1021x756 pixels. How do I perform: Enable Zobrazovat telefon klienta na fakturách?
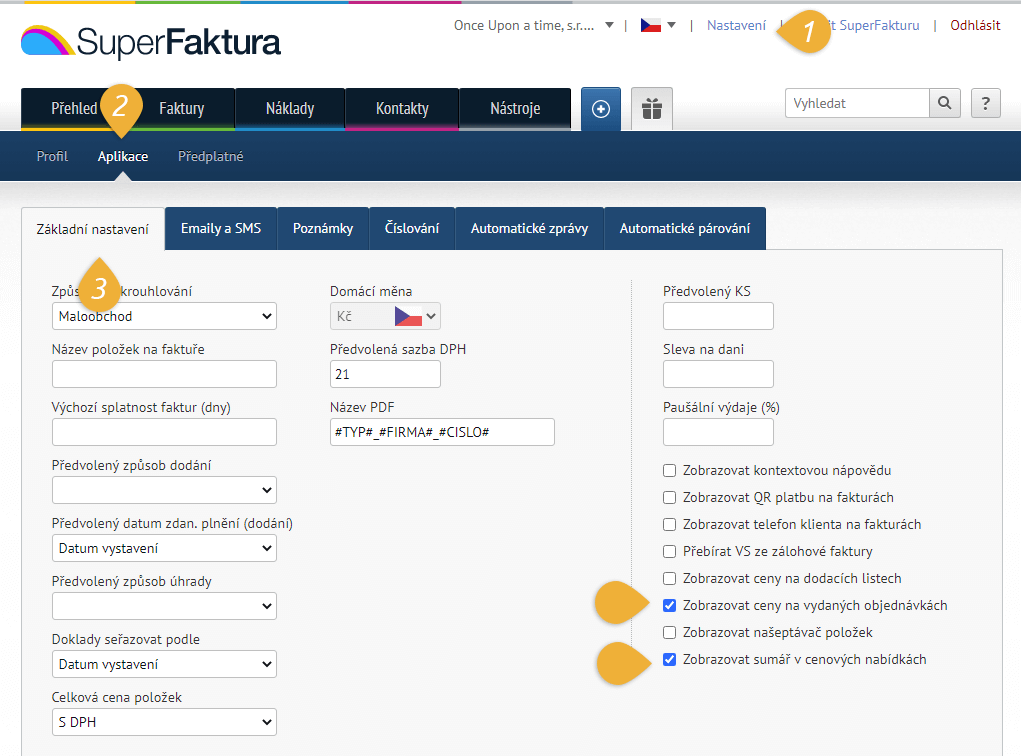pos(669,525)
